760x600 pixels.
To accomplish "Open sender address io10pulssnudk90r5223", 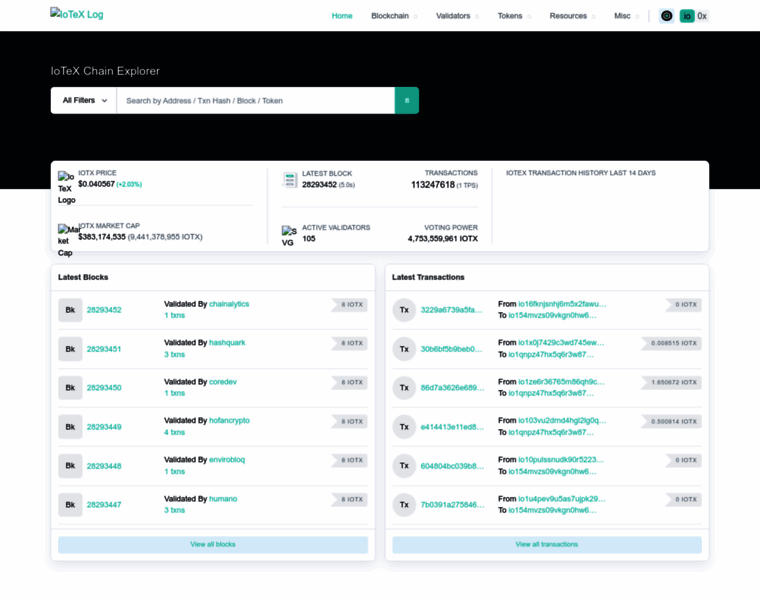I will tap(561, 459).
